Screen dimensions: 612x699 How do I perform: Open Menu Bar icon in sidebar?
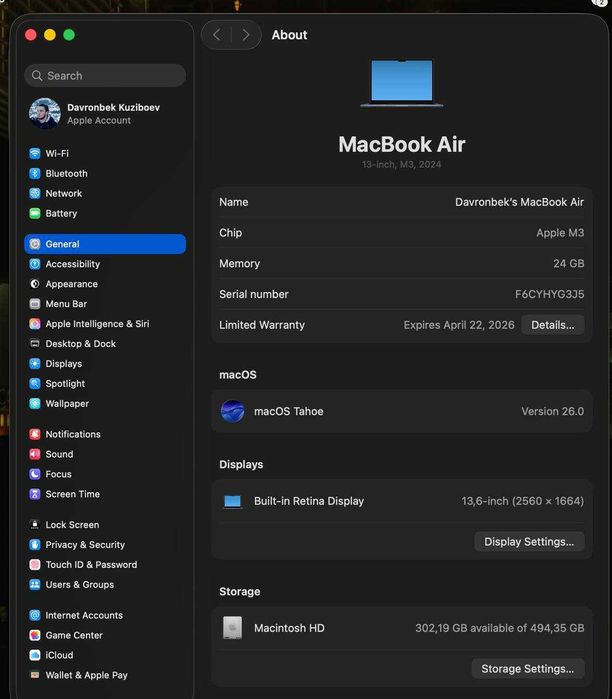point(35,304)
